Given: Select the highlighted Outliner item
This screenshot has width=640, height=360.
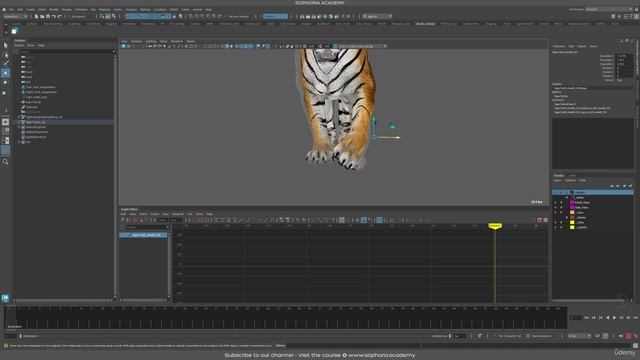Looking at the screenshot, I should (x=65, y=122).
